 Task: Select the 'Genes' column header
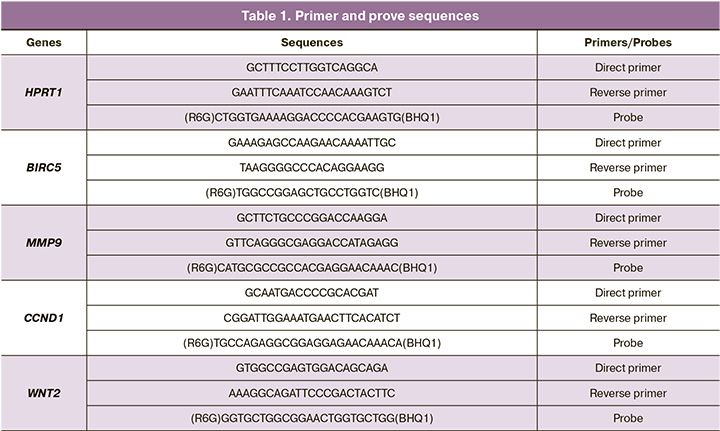click(44, 43)
